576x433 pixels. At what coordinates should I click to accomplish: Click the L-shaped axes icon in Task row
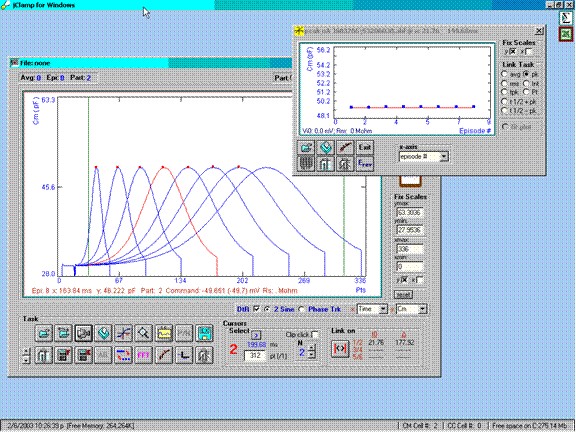pyautogui.click(x=184, y=355)
